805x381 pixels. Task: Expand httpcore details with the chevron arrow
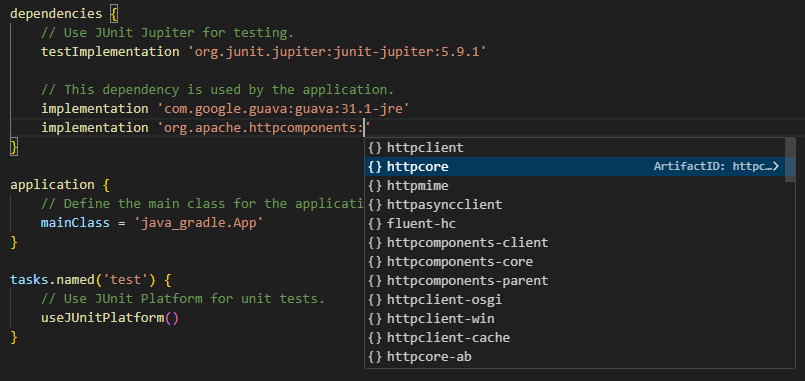coord(776,166)
